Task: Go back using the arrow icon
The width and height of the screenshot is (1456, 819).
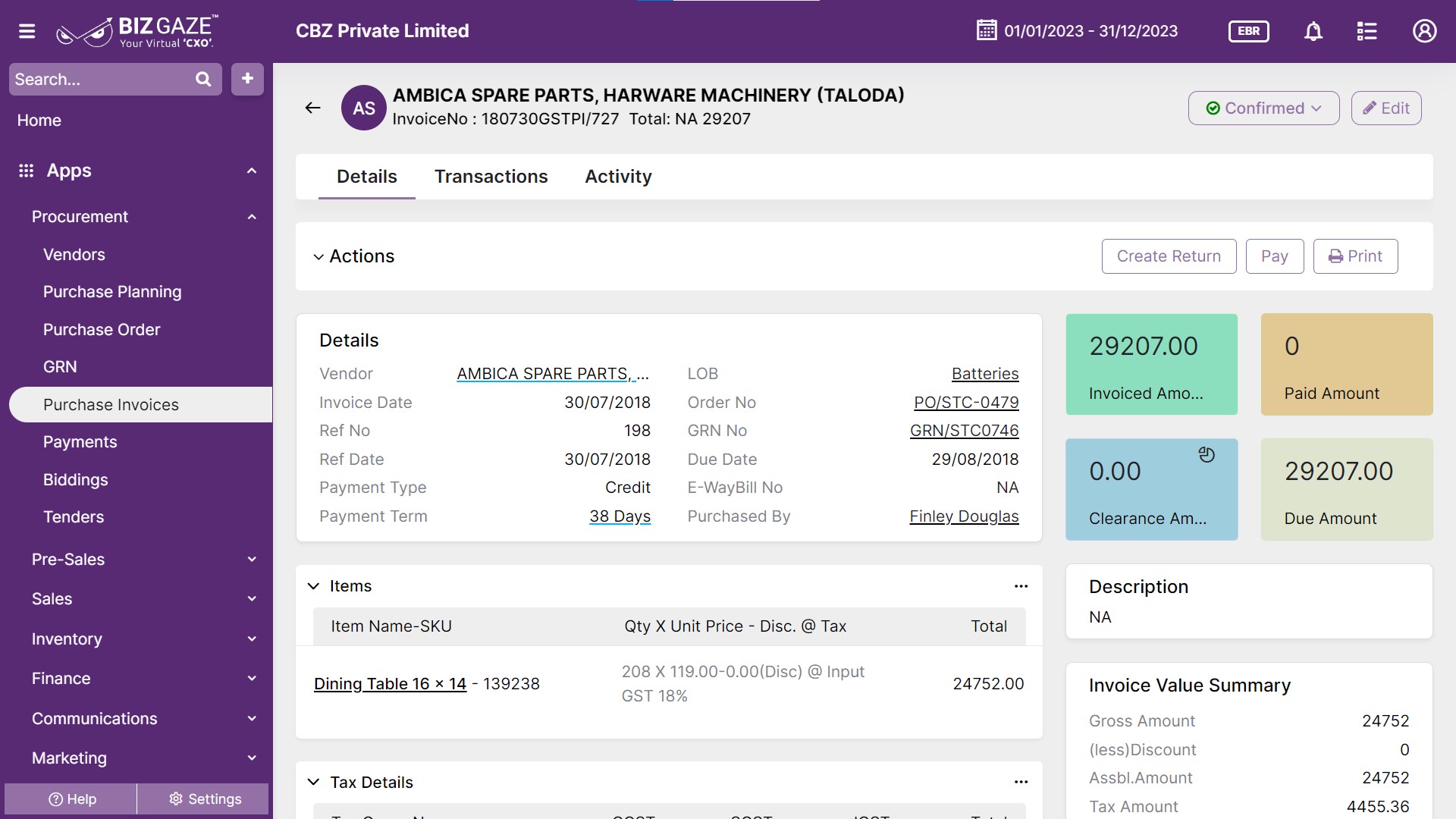Action: click(x=312, y=108)
